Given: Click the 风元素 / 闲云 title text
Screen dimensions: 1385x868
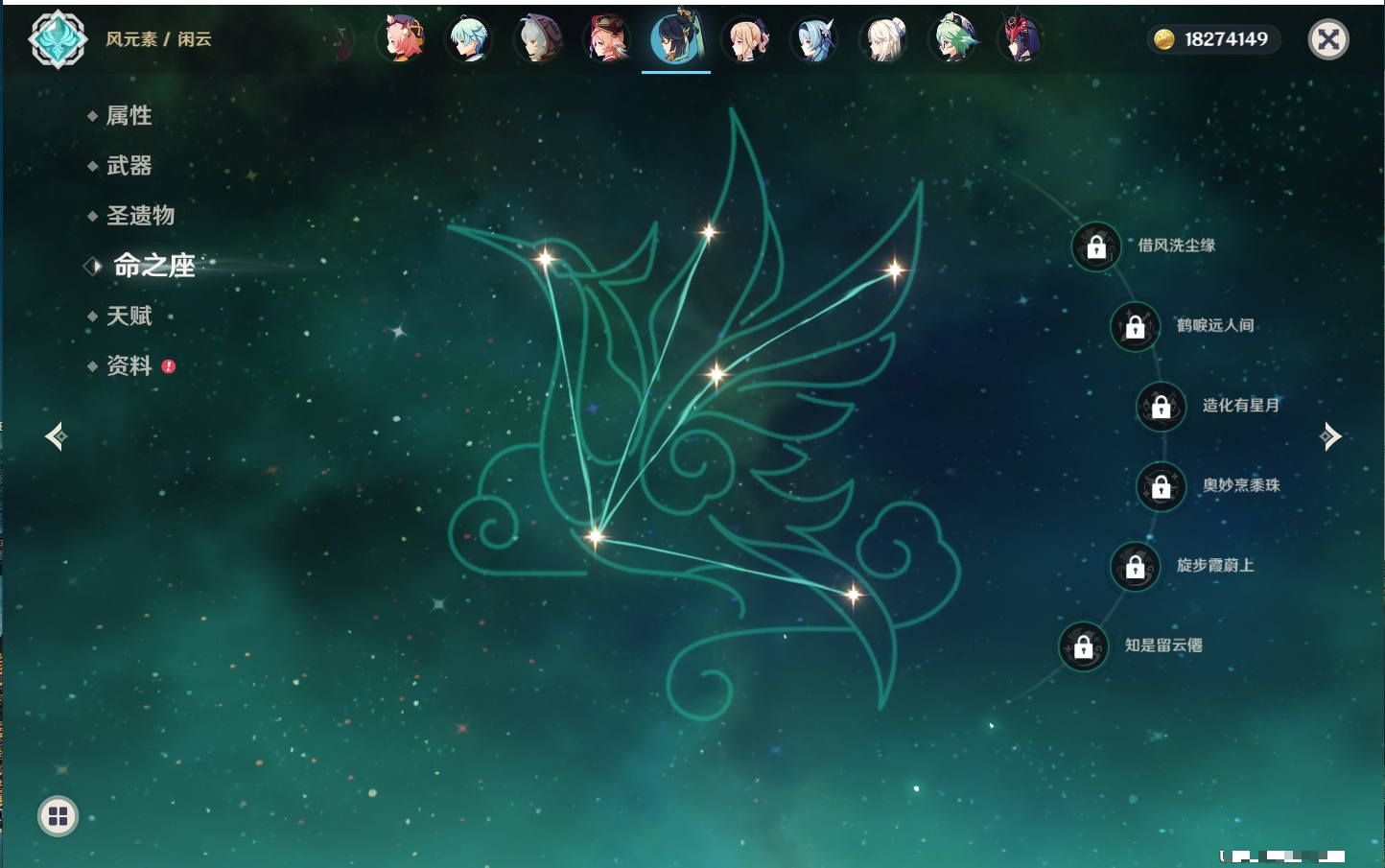Looking at the screenshot, I should point(158,39).
